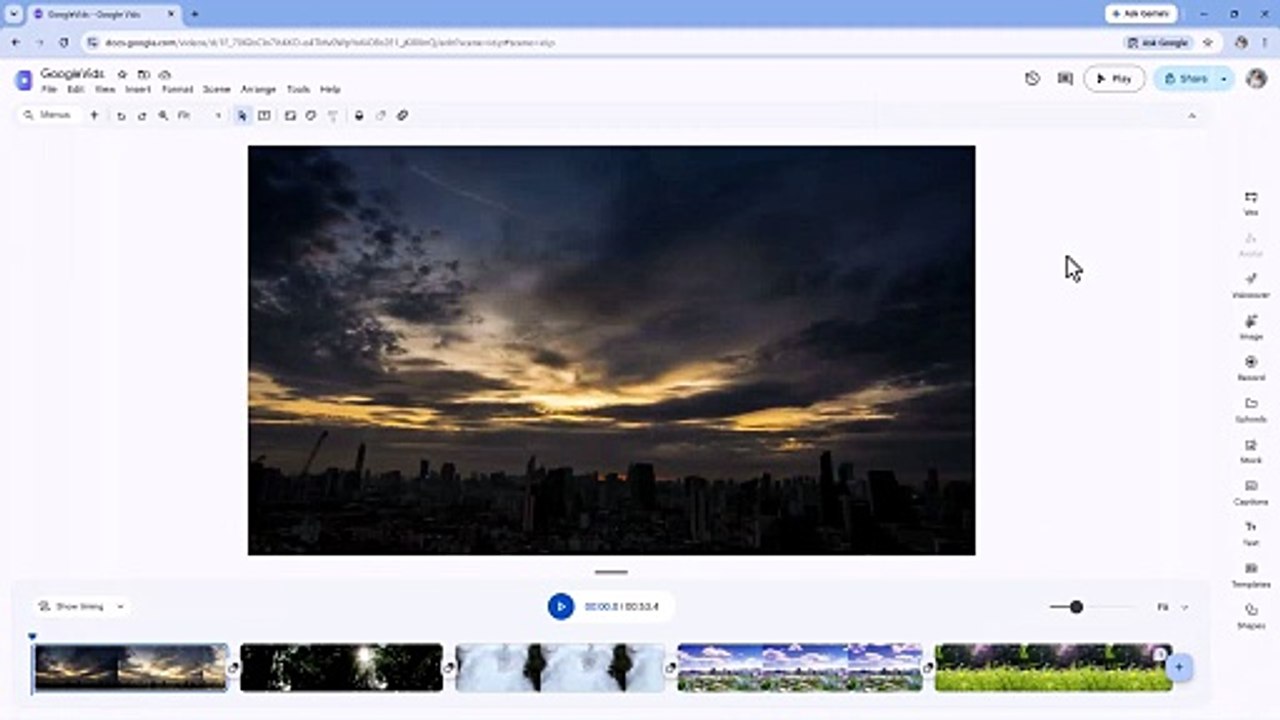Open a new browser tab

click(194, 14)
